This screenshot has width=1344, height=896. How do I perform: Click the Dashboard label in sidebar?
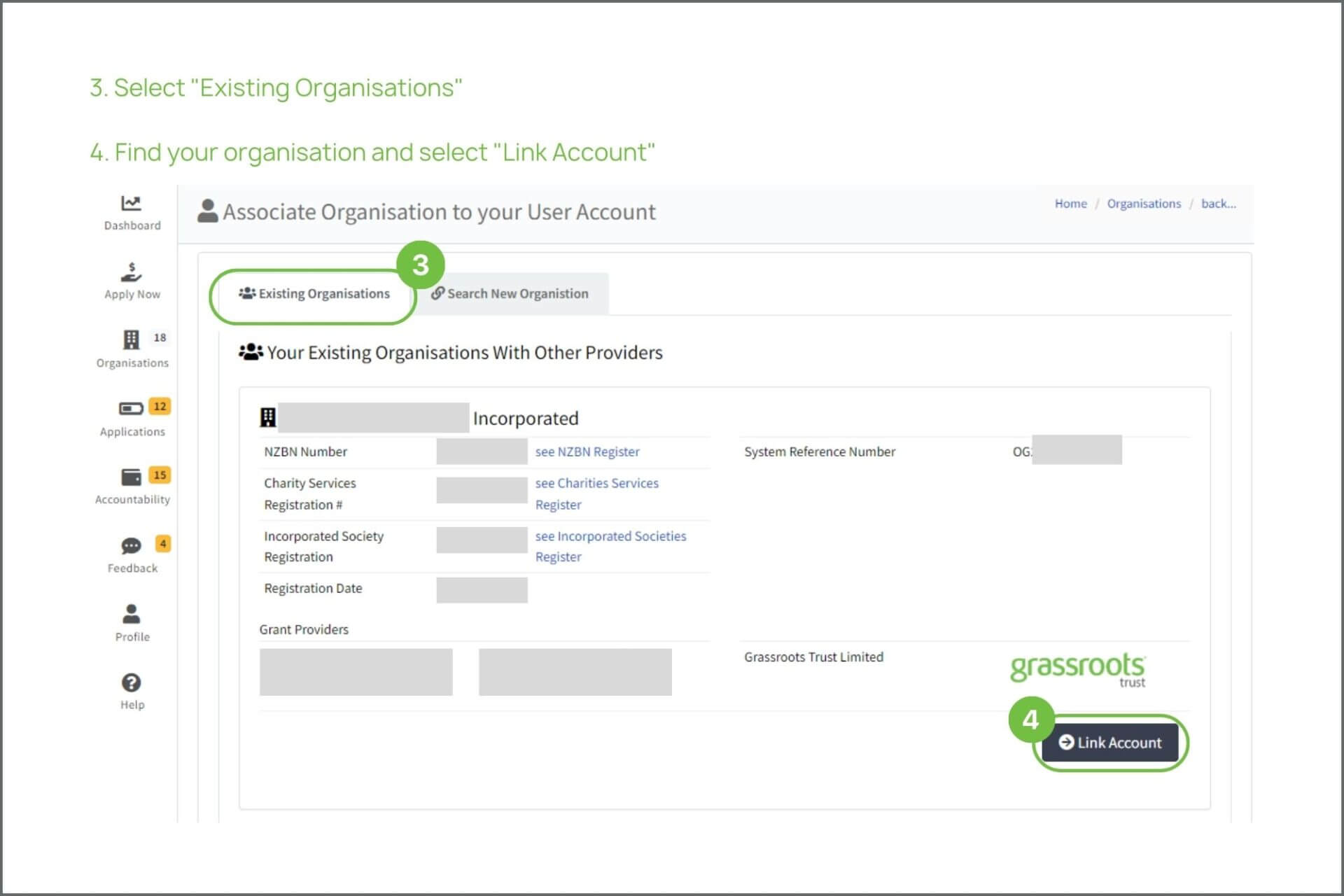click(x=132, y=225)
